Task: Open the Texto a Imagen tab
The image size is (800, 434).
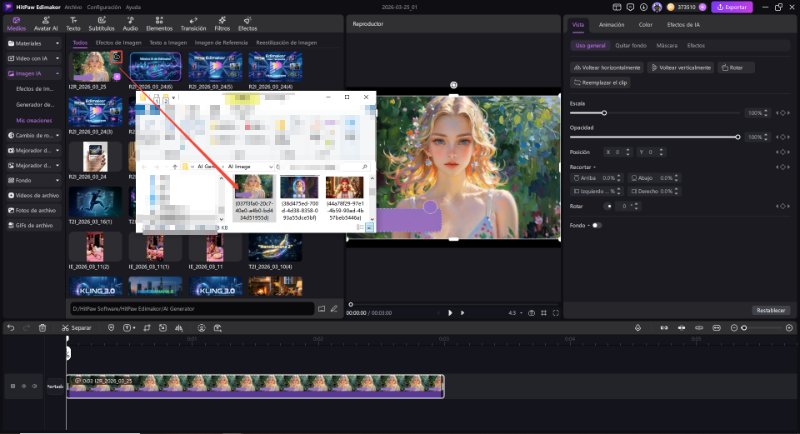Action: click(x=168, y=43)
